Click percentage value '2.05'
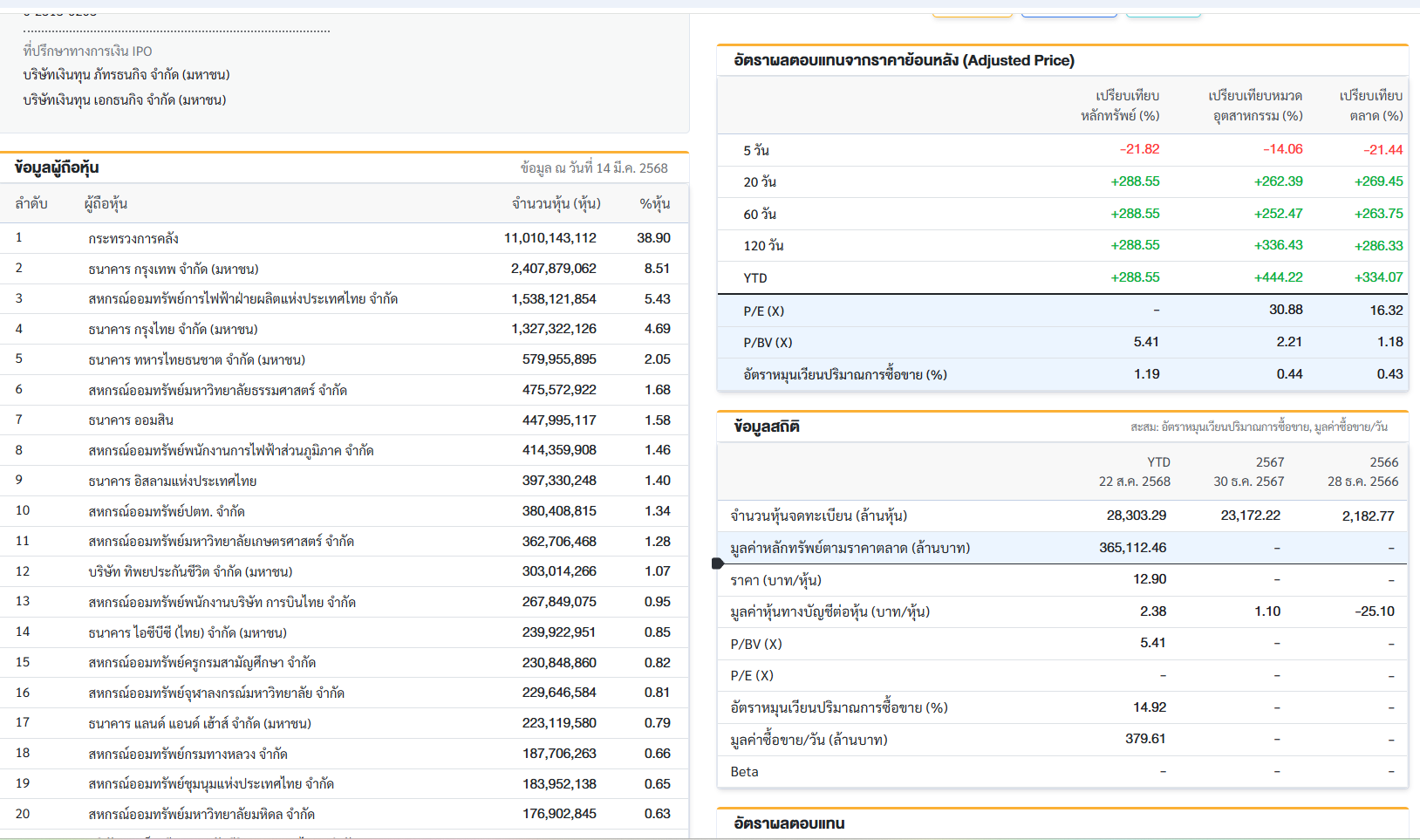The width and height of the screenshot is (1420, 840). point(658,359)
